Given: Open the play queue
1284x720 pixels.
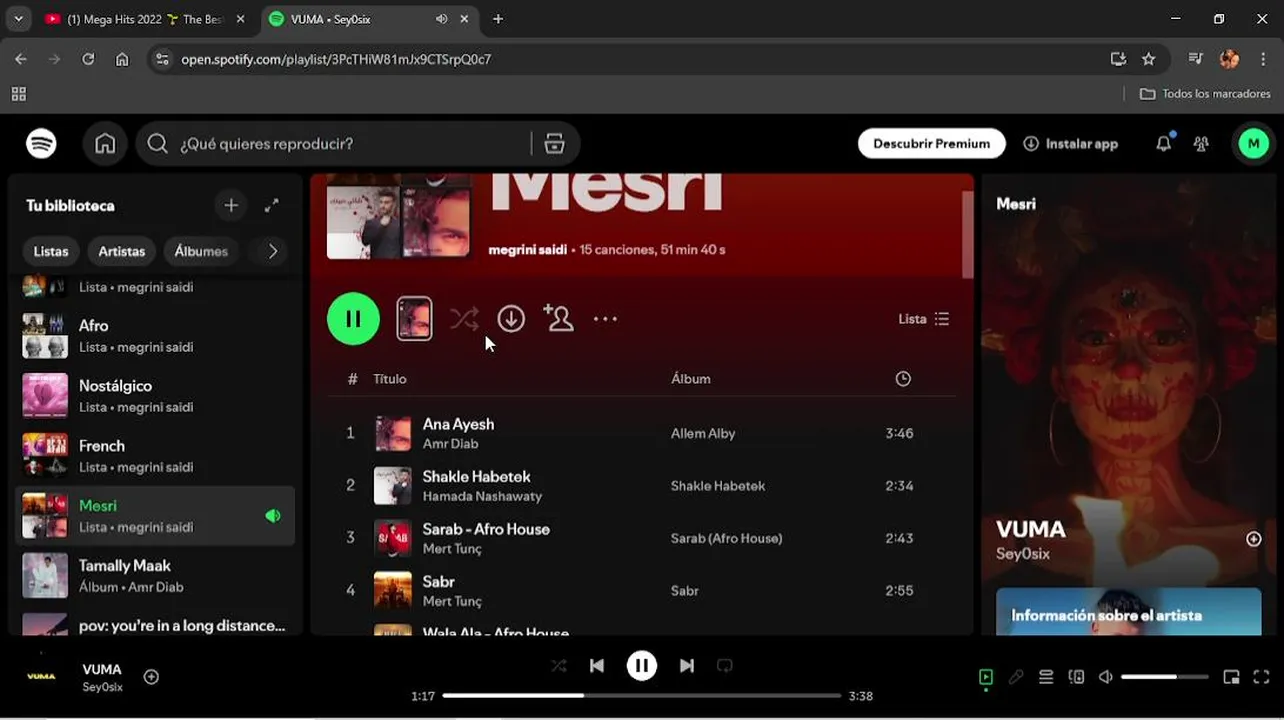Looking at the screenshot, I should tap(1046, 677).
